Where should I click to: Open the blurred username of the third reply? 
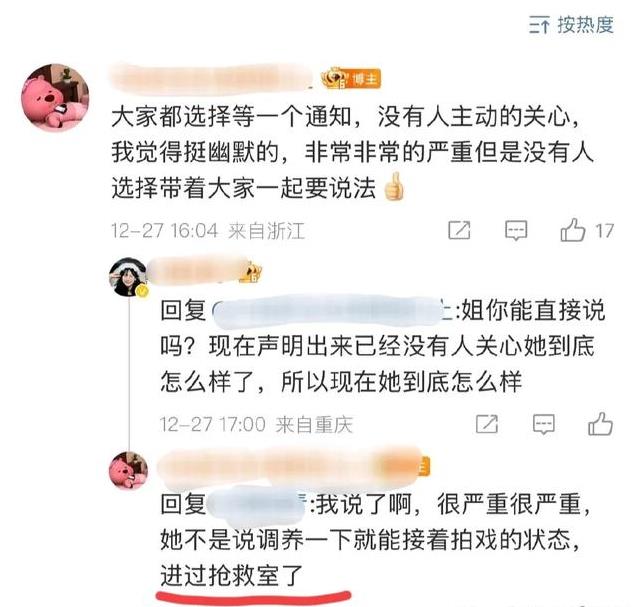pyautogui.click(x=294, y=467)
